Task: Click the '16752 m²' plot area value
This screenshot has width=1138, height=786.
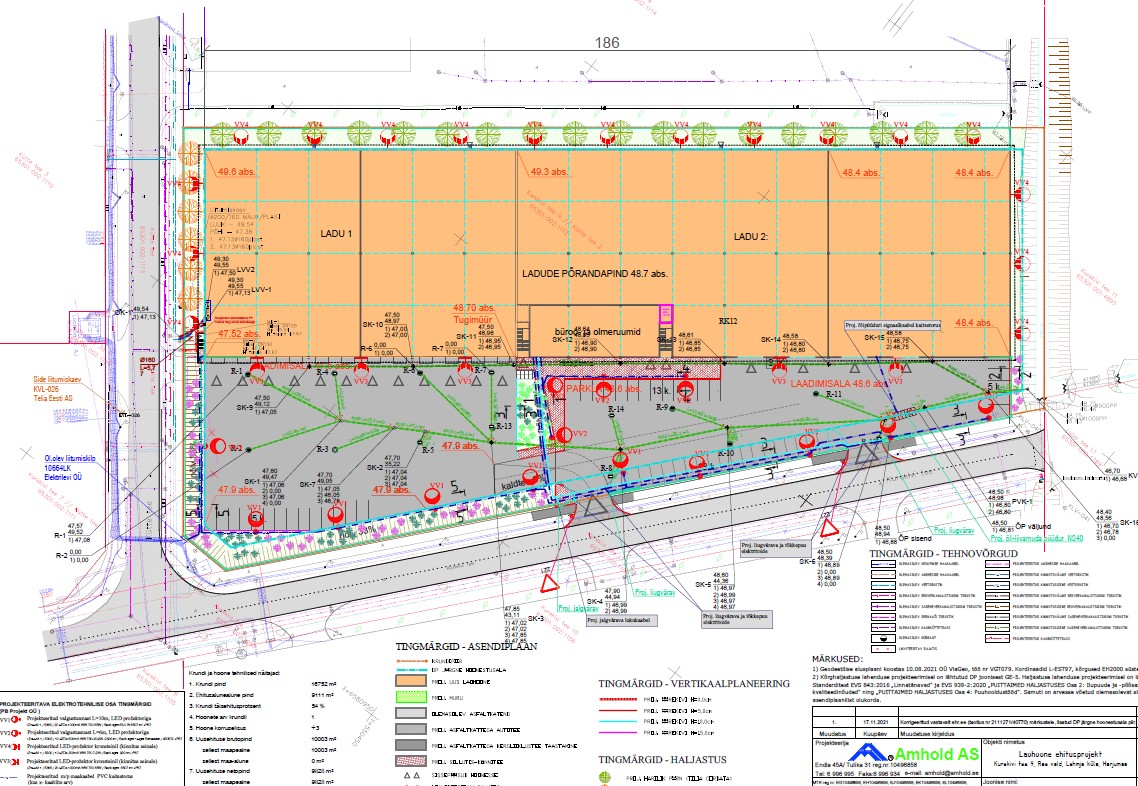Action: (x=323, y=684)
